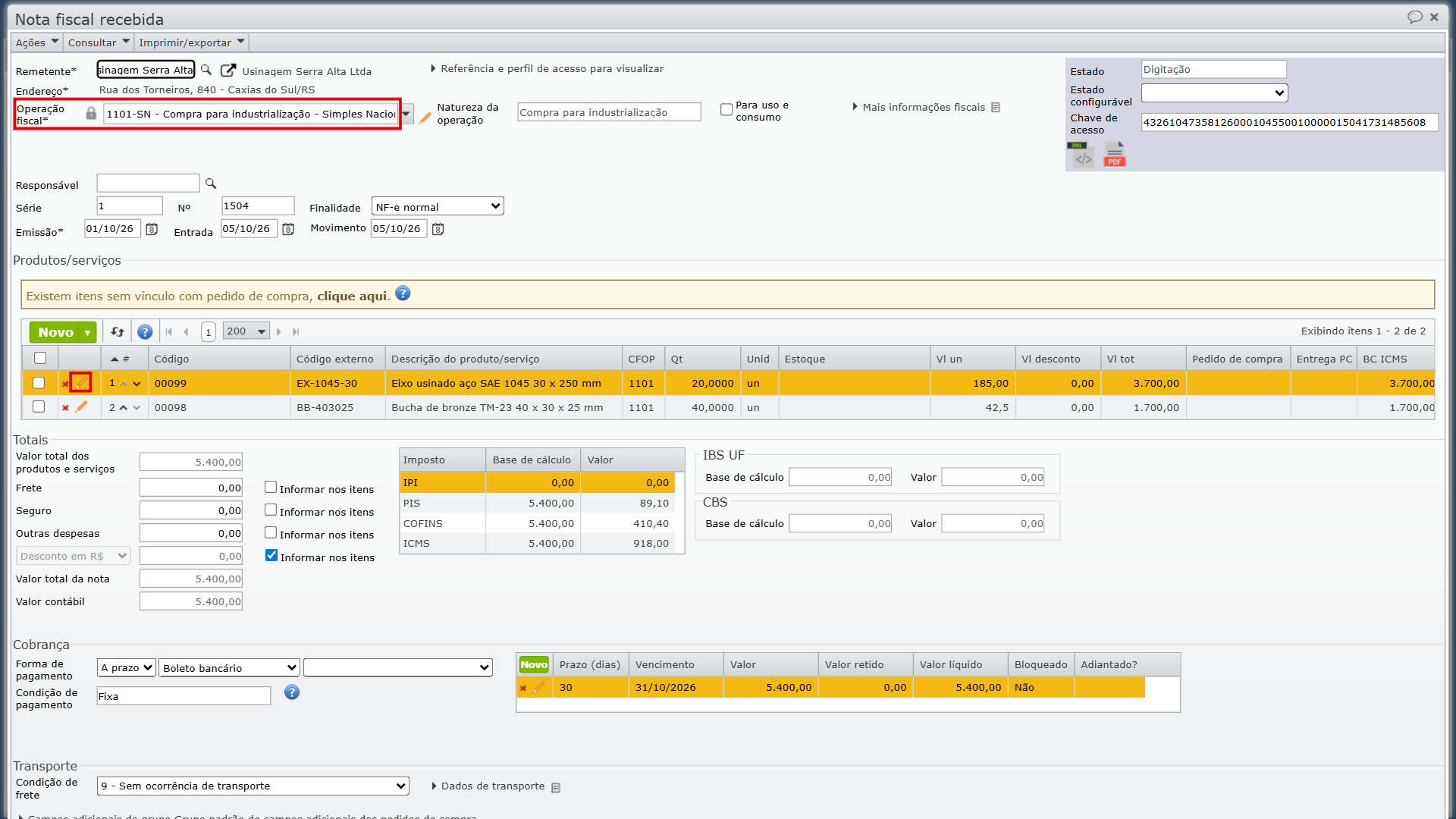Open the Movimento calendar picker
This screenshot has height=819, width=1456.
coord(438,229)
